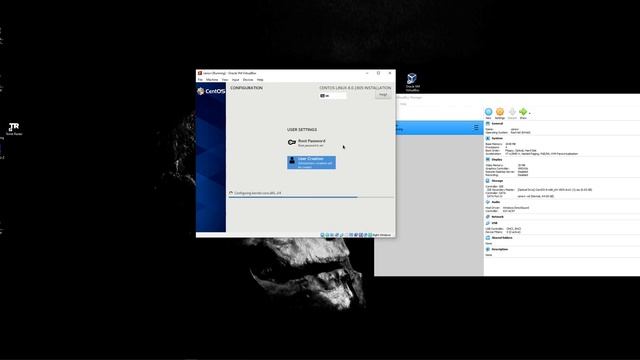The height and width of the screenshot is (360, 640).
Task: Open the View menu in VM window
Action: pyautogui.click(x=224, y=80)
